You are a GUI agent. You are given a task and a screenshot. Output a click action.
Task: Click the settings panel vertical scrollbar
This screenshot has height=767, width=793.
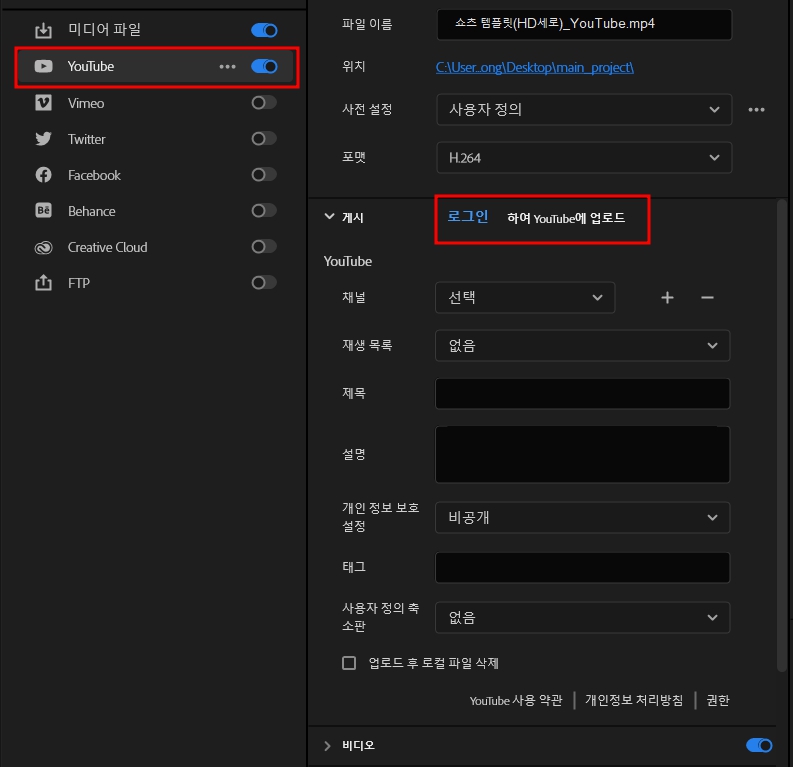[782, 436]
